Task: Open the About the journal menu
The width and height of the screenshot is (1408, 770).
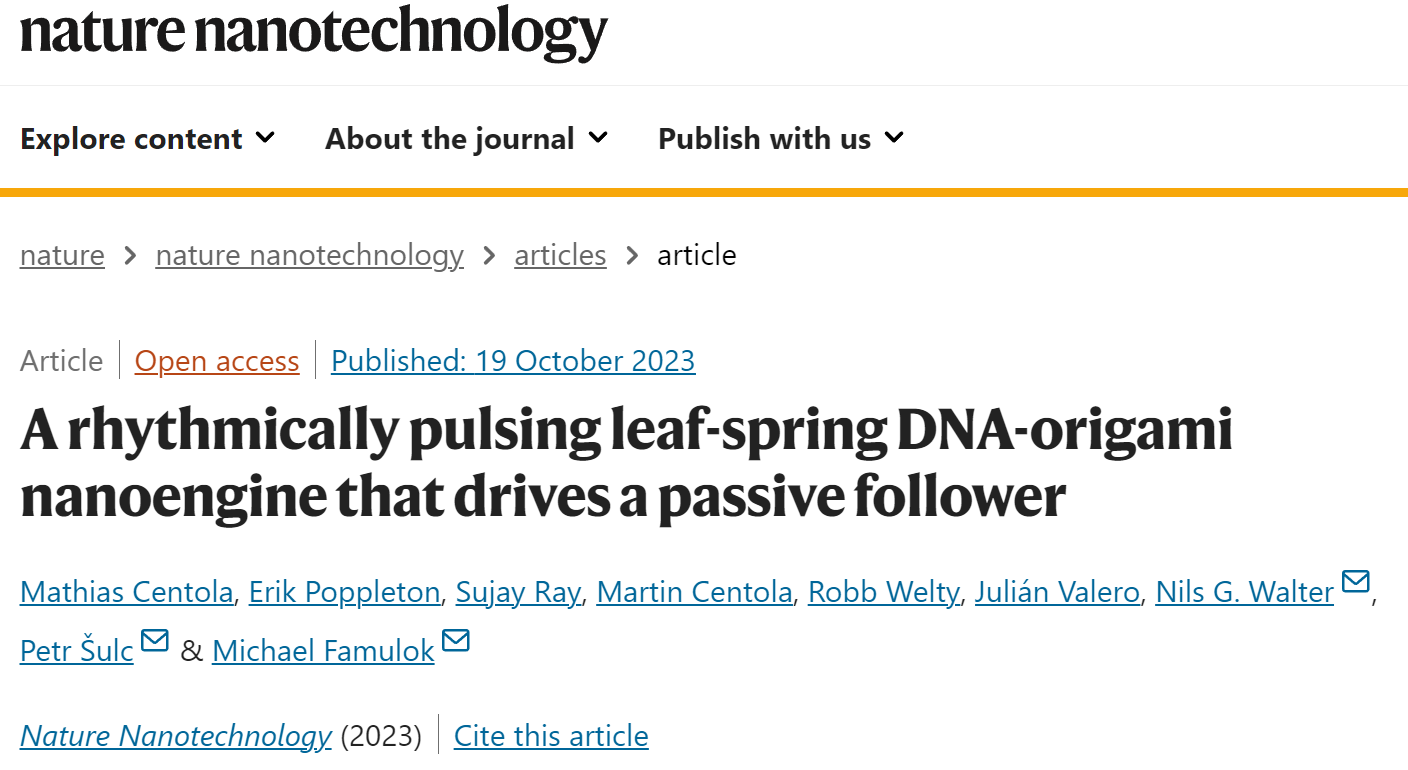Action: tap(467, 138)
